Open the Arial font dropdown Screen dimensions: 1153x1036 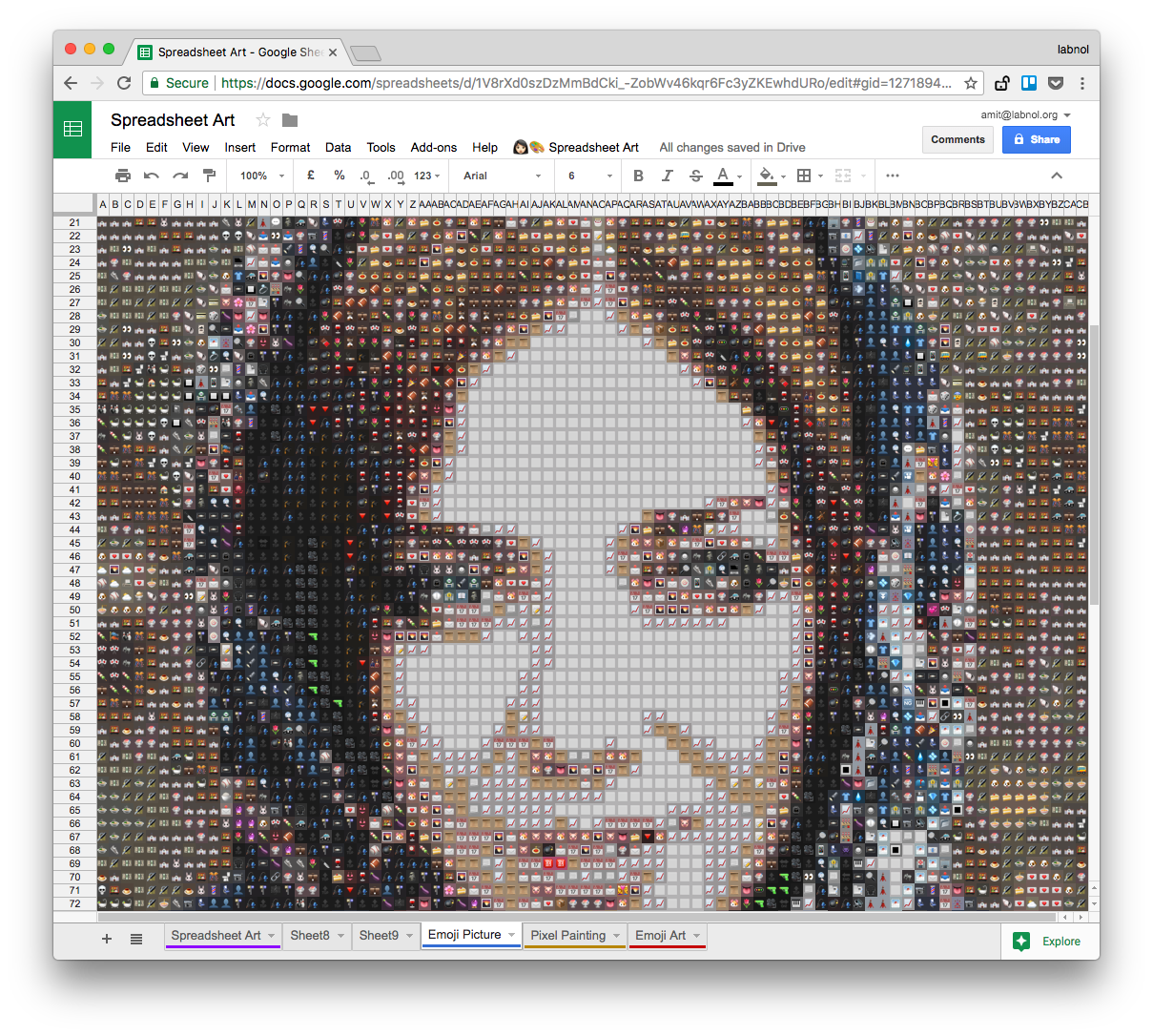pos(501,176)
